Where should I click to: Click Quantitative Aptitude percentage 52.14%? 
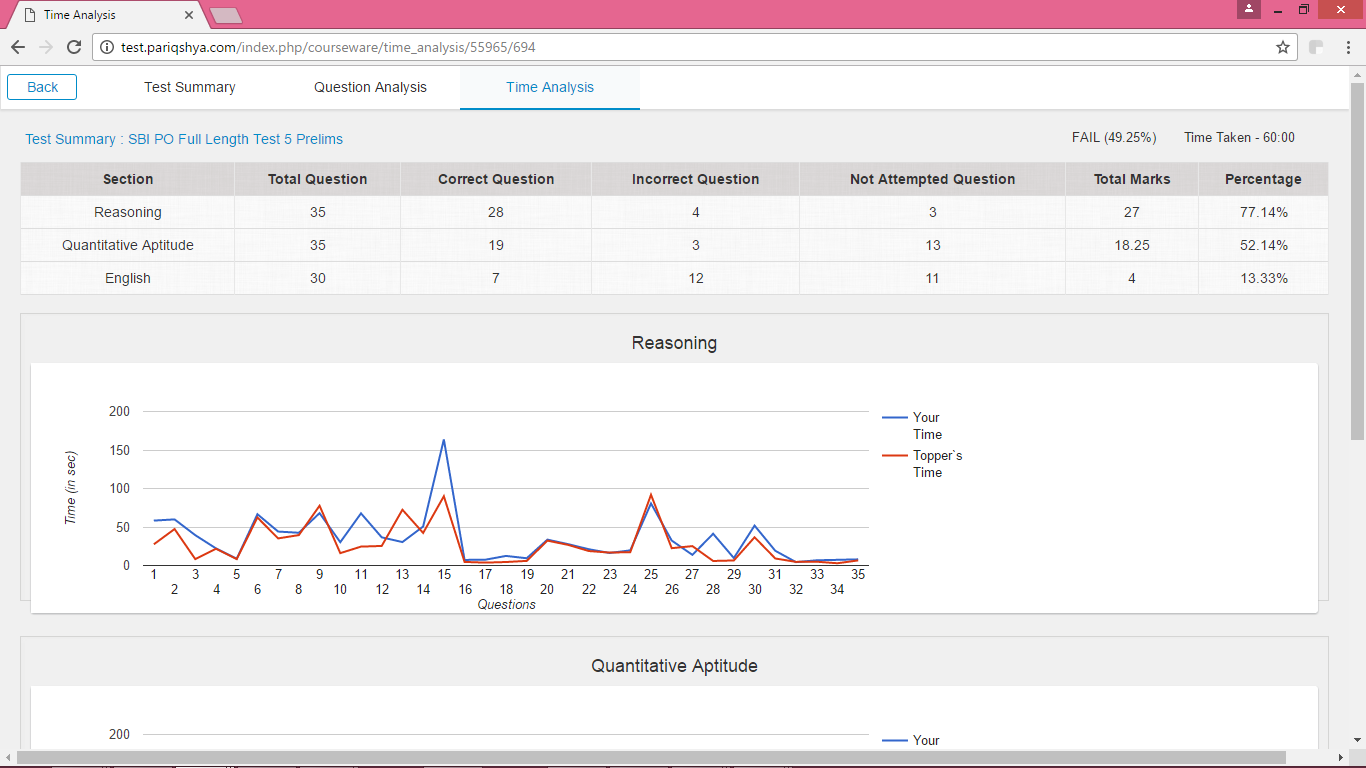(x=1264, y=245)
